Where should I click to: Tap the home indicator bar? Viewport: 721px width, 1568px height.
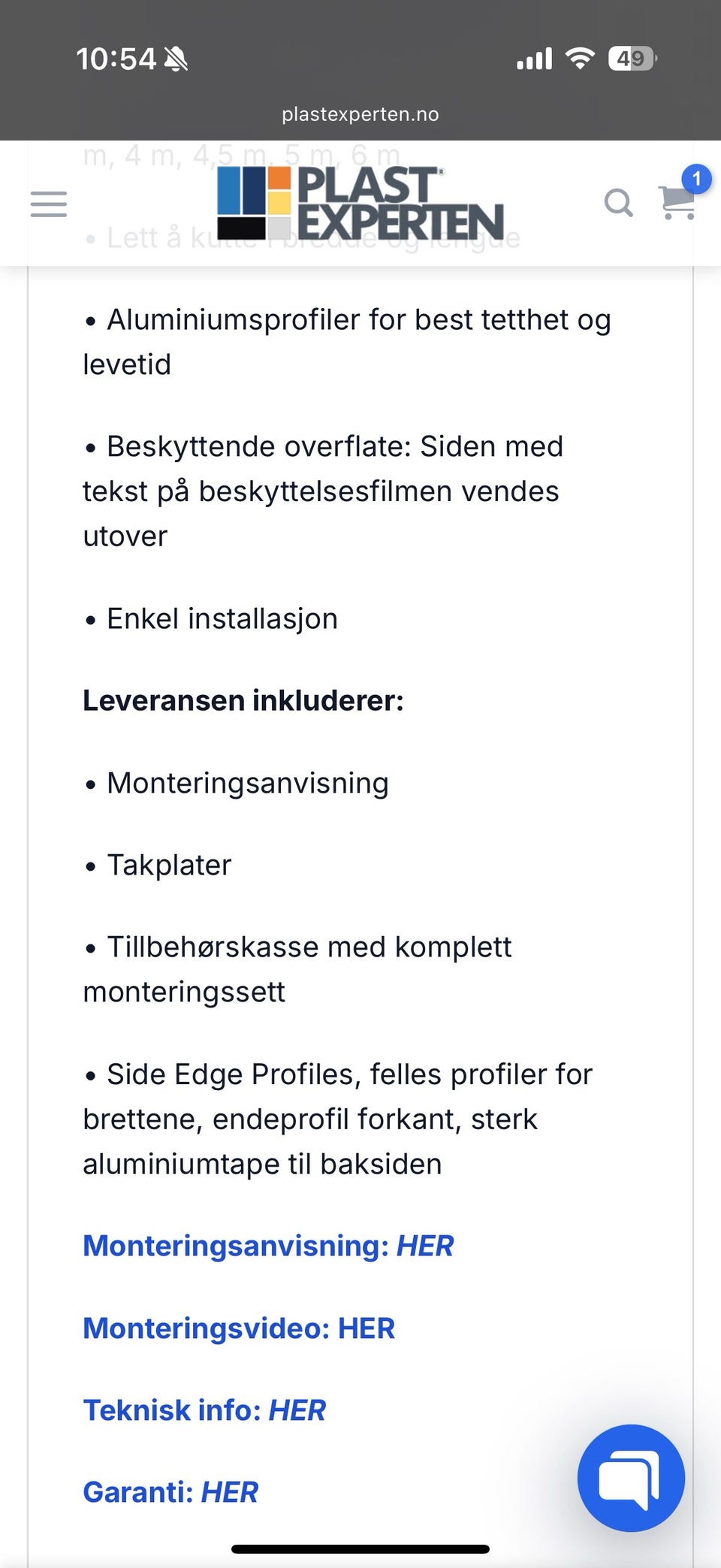(360, 1548)
